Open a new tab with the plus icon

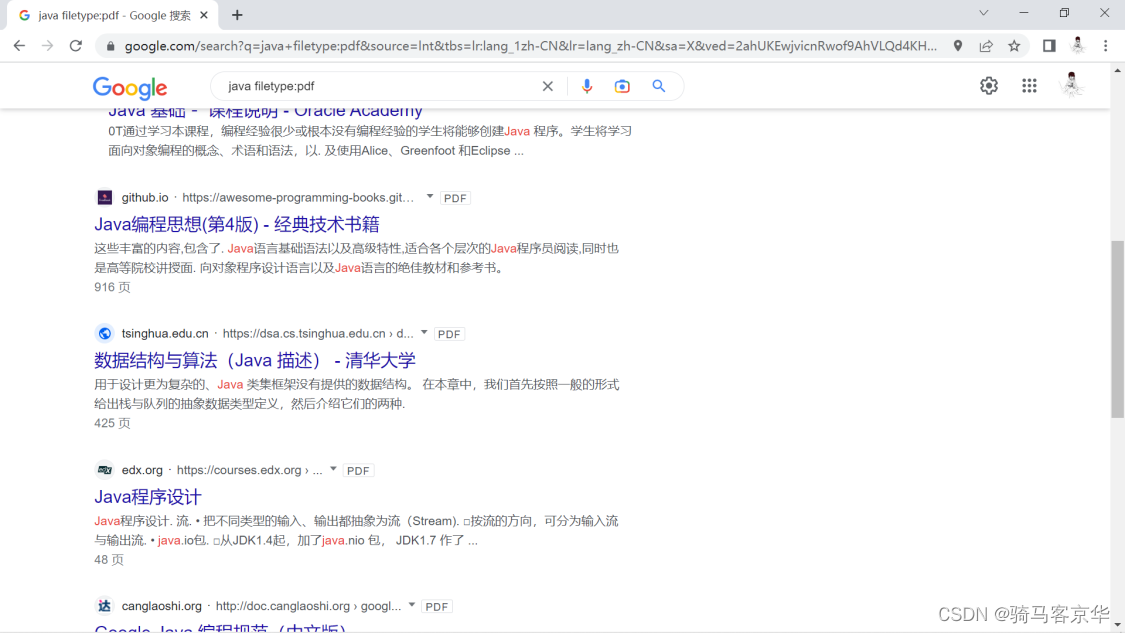click(x=237, y=15)
